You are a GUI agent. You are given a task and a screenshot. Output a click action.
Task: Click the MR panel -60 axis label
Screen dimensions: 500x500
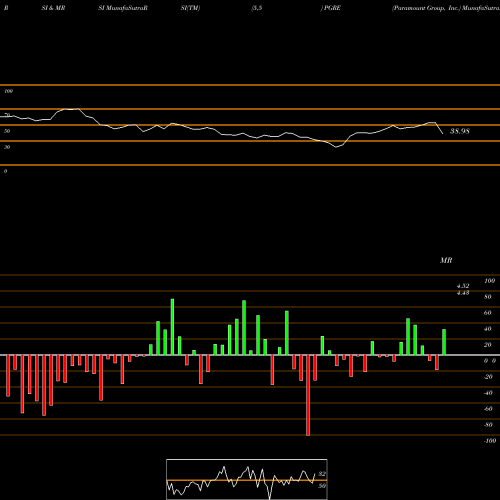tap(488, 409)
